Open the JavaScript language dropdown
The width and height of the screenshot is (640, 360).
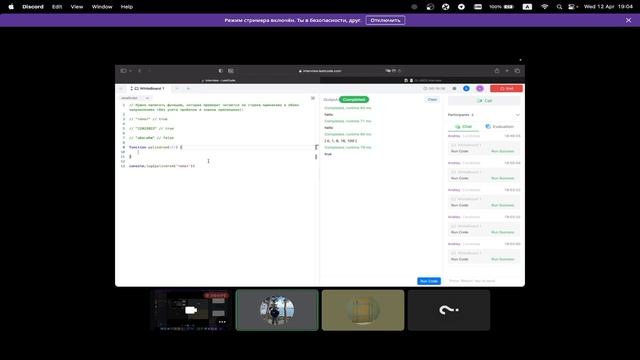point(130,98)
